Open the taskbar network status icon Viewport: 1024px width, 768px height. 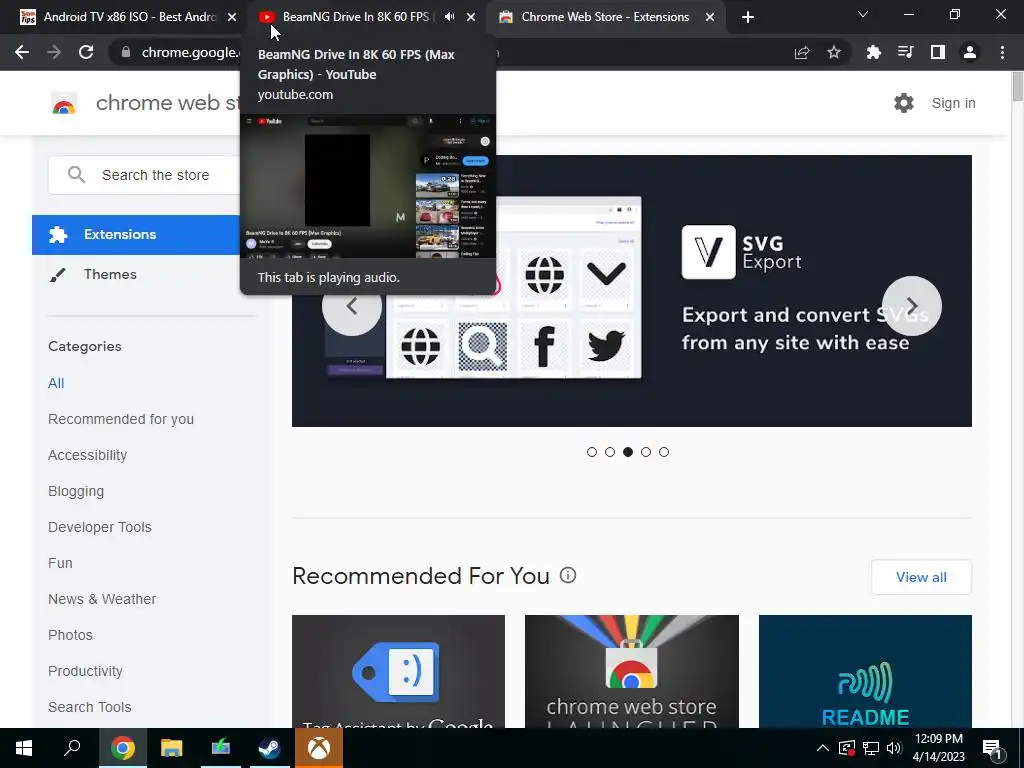[871, 748]
